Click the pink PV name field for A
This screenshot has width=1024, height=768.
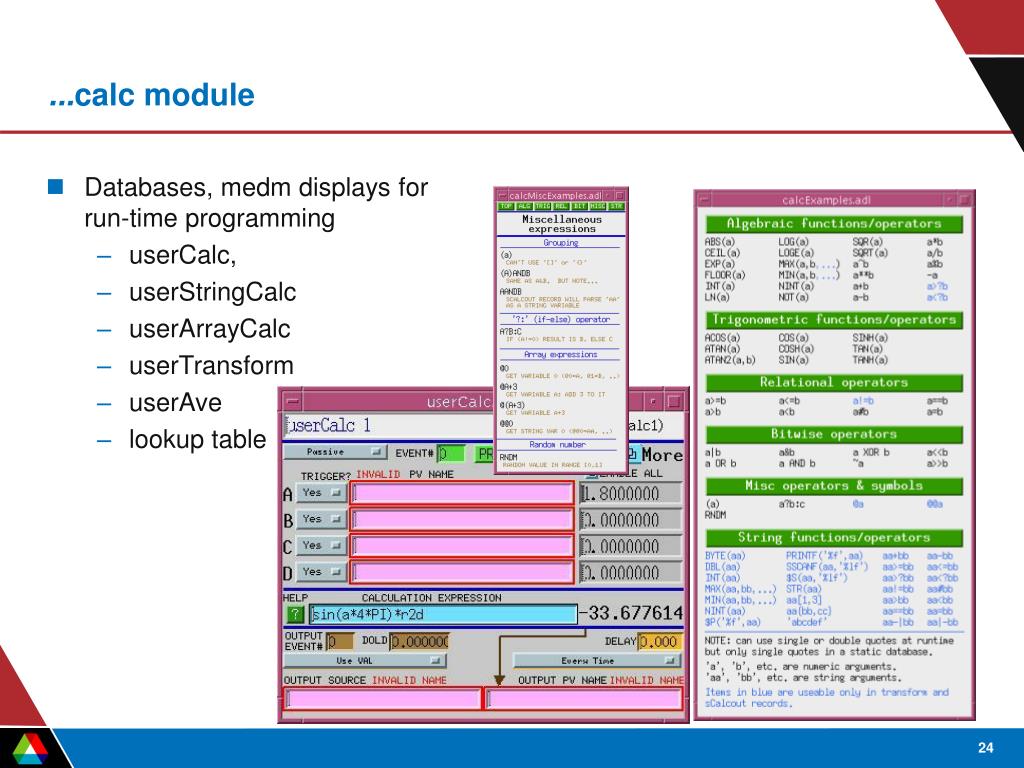coord(462,493)
